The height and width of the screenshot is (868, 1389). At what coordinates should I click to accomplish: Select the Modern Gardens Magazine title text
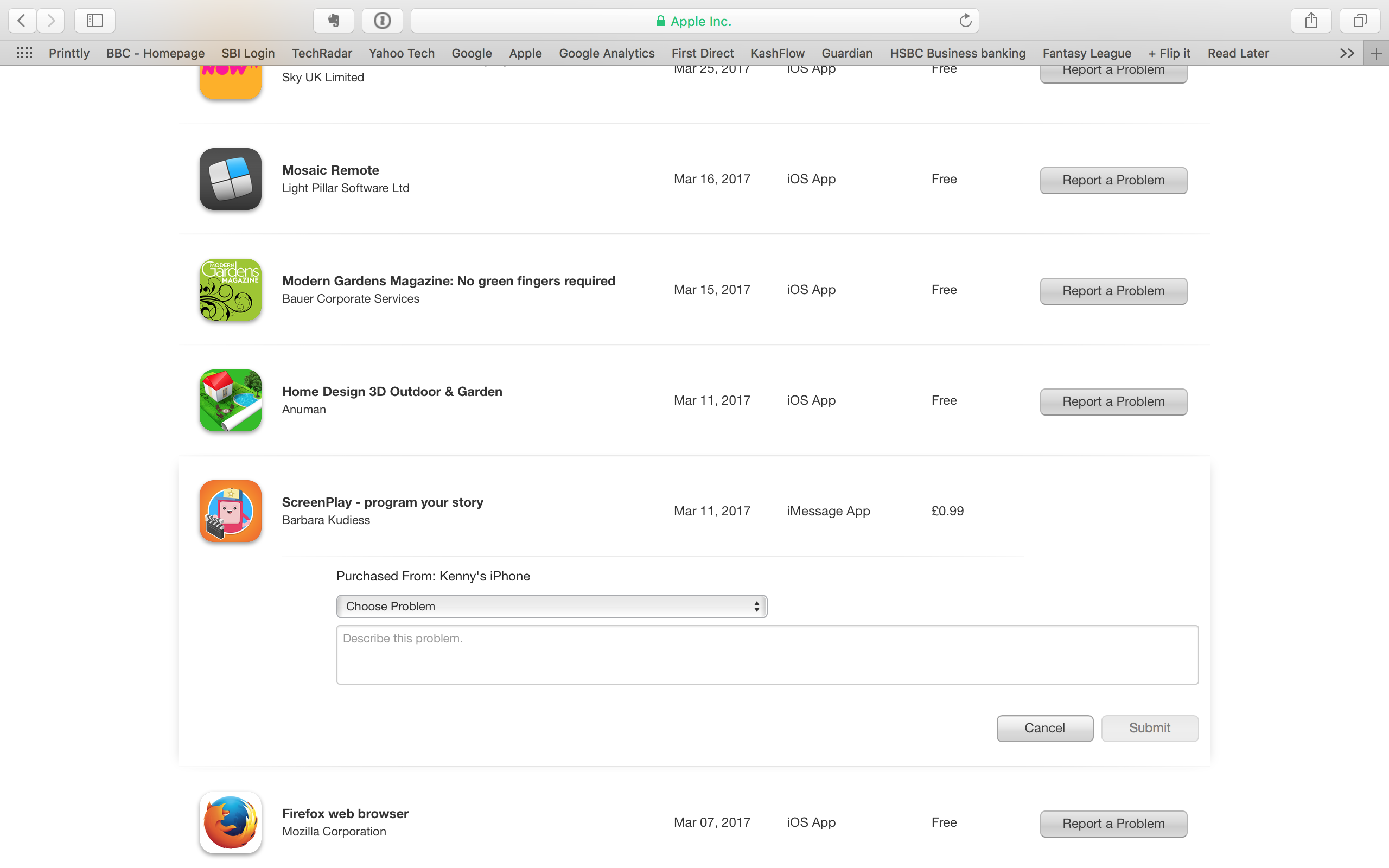[x=448, y=280]
